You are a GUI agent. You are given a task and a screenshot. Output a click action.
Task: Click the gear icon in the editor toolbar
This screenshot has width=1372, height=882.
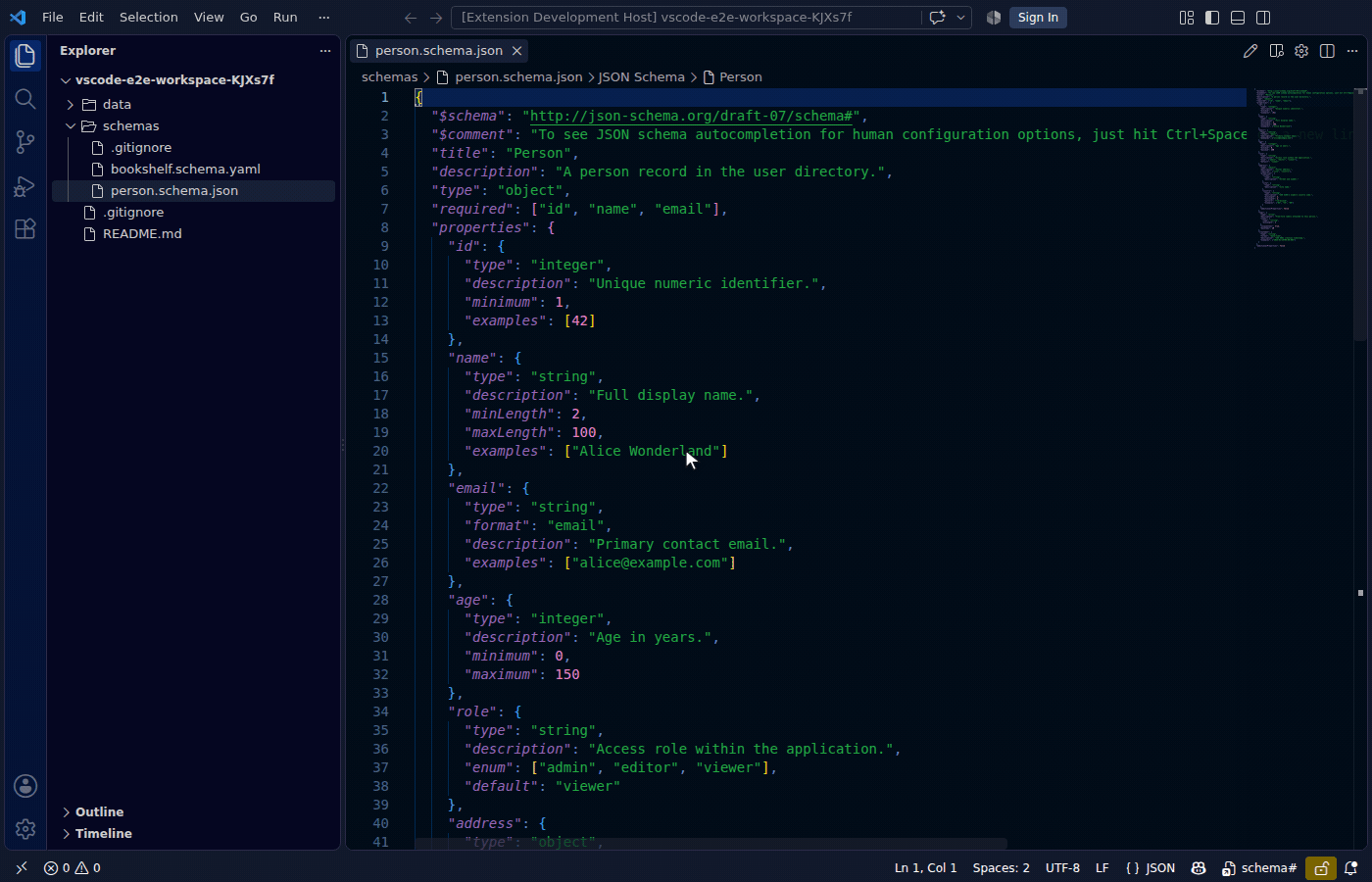pyautogui.click(x=1301, y=51)
